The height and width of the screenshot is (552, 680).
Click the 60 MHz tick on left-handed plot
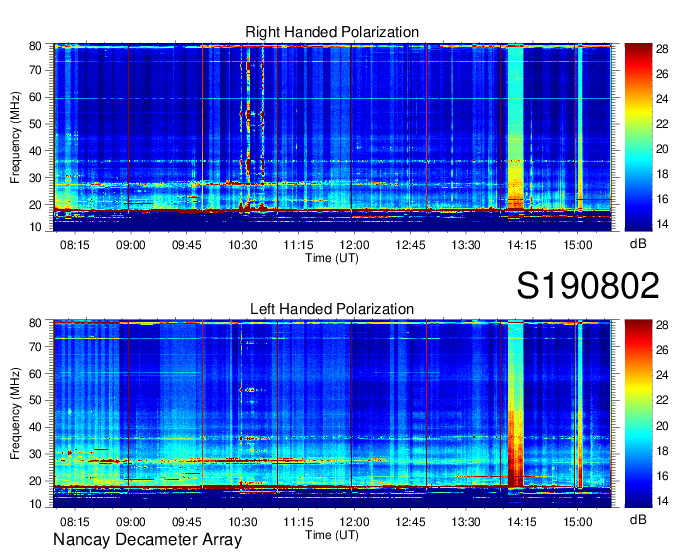[35, 373]
